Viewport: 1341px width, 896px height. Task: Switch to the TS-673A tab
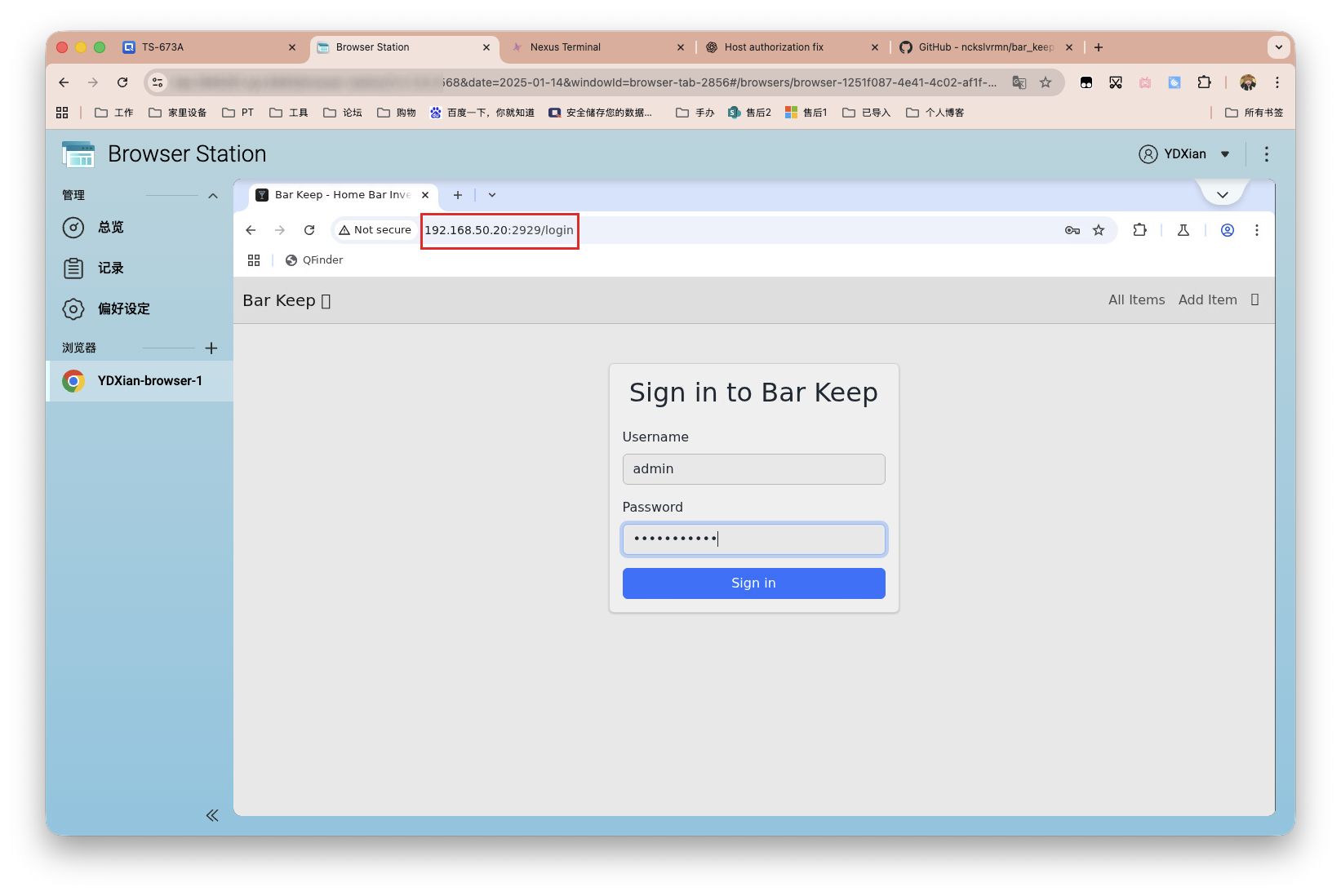(x=163, y=47)
